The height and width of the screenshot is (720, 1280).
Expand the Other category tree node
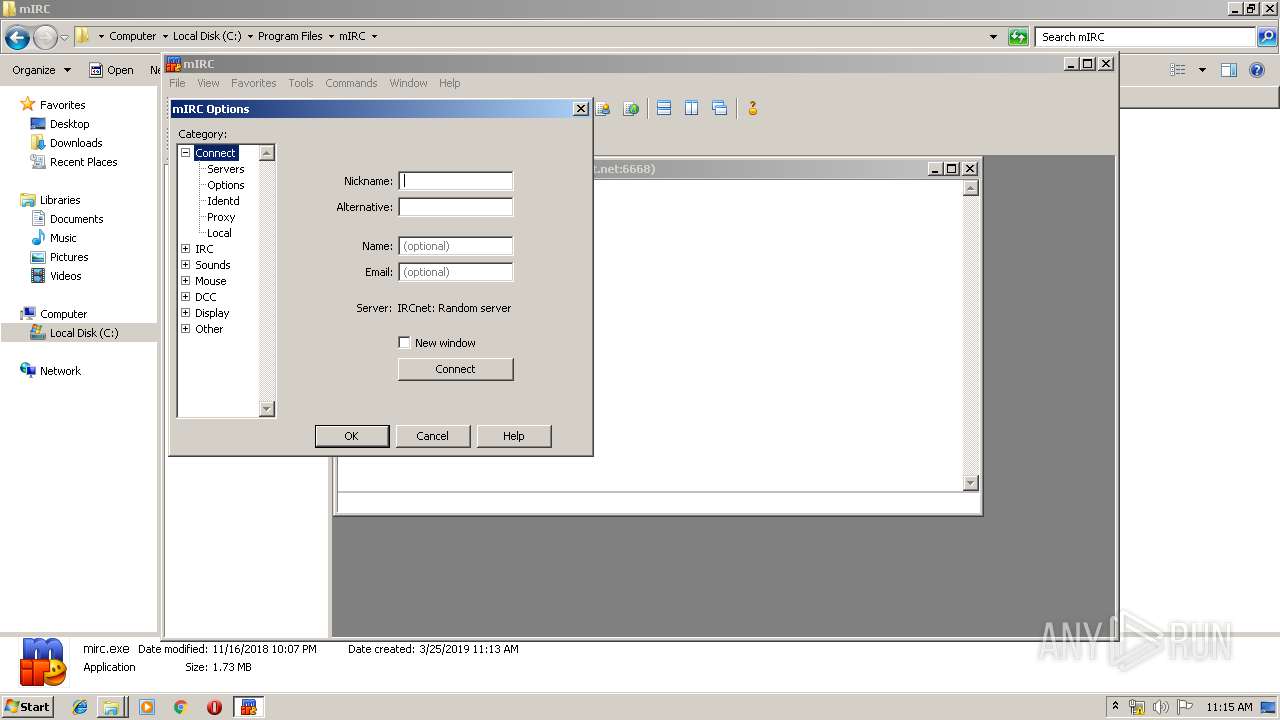185,329
